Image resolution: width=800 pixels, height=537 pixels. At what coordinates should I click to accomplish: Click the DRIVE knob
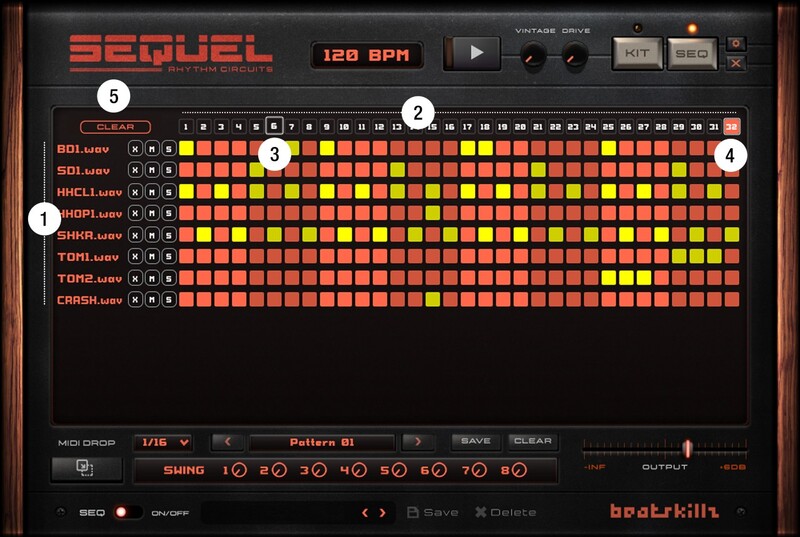[x=575, y=55]
